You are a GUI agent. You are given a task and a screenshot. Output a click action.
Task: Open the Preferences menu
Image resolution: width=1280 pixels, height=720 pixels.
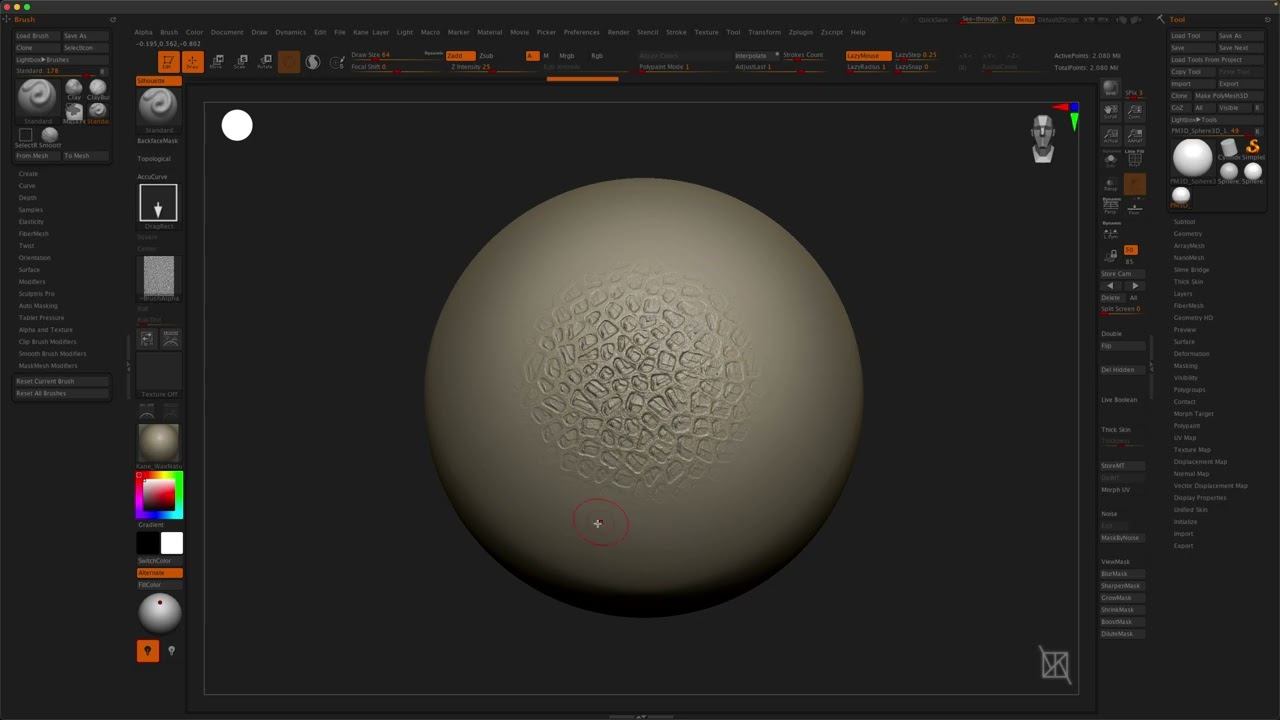(581, 32)
